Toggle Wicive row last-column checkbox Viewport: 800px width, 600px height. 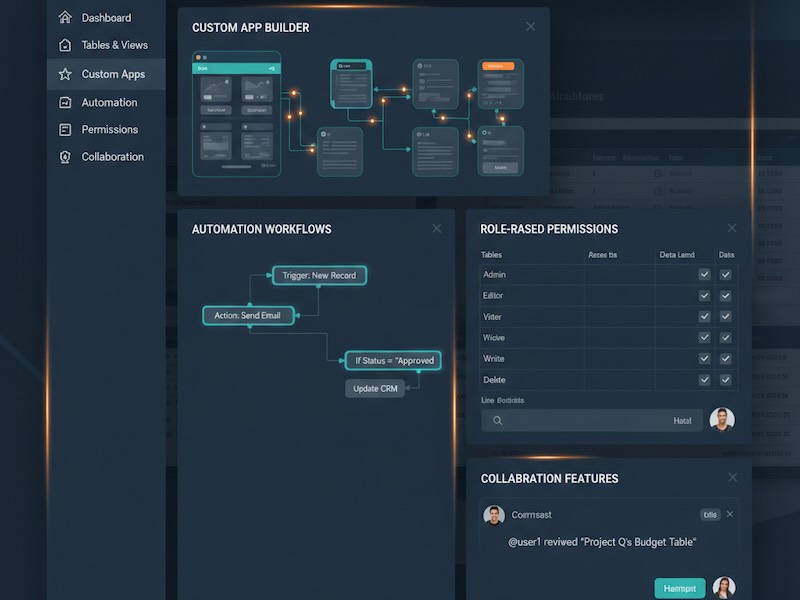click(726, 337)
